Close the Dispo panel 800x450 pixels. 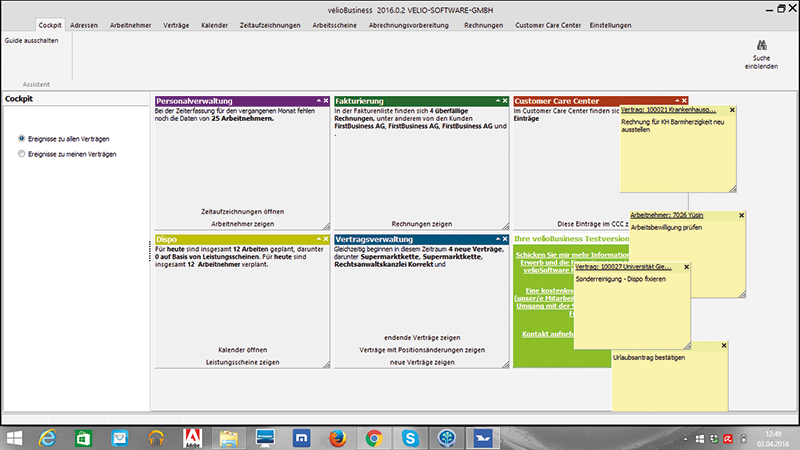point(326,239)
